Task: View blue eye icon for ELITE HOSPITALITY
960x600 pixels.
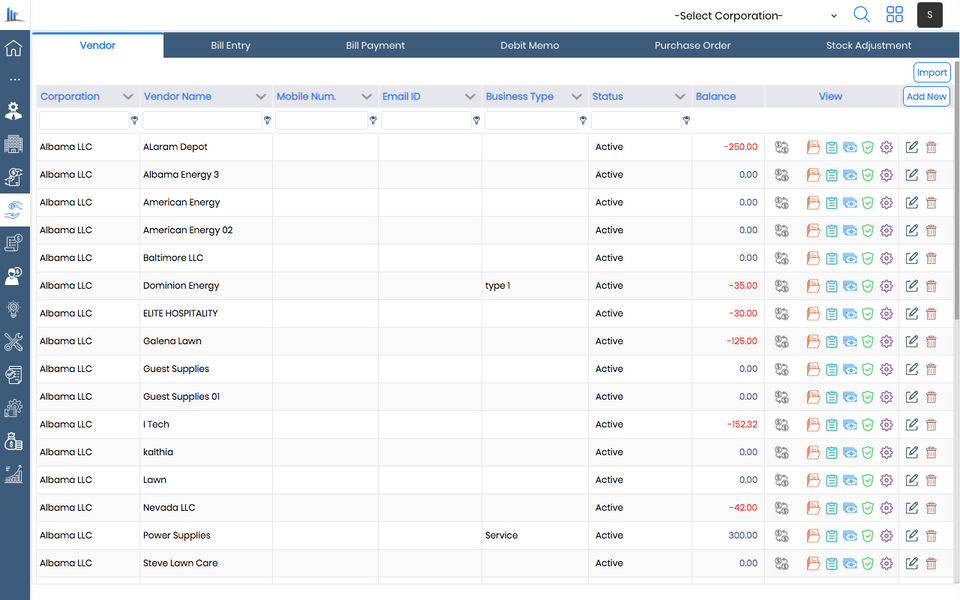Action: (x=850, y=313)
